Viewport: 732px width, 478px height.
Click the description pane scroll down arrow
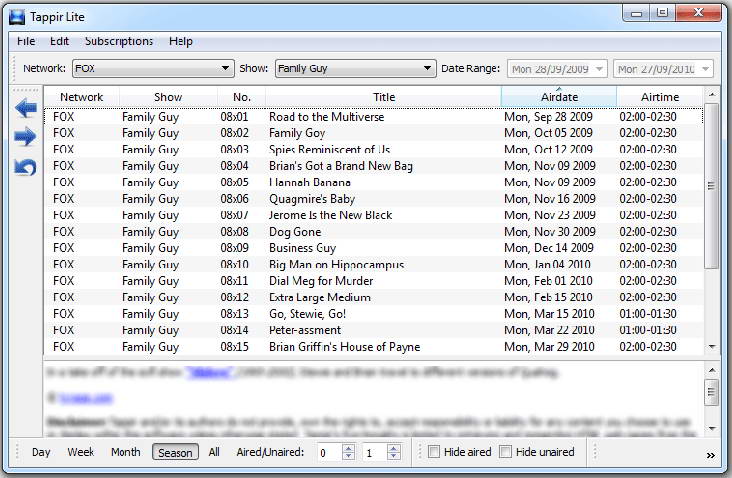click(711, 428)
